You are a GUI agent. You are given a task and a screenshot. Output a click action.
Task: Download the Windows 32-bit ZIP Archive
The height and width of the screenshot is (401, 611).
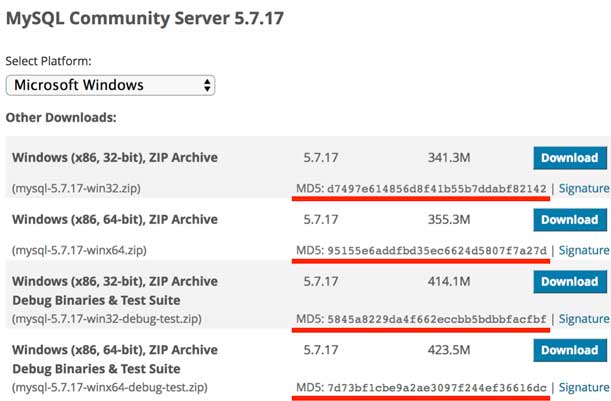click(569, 157)
